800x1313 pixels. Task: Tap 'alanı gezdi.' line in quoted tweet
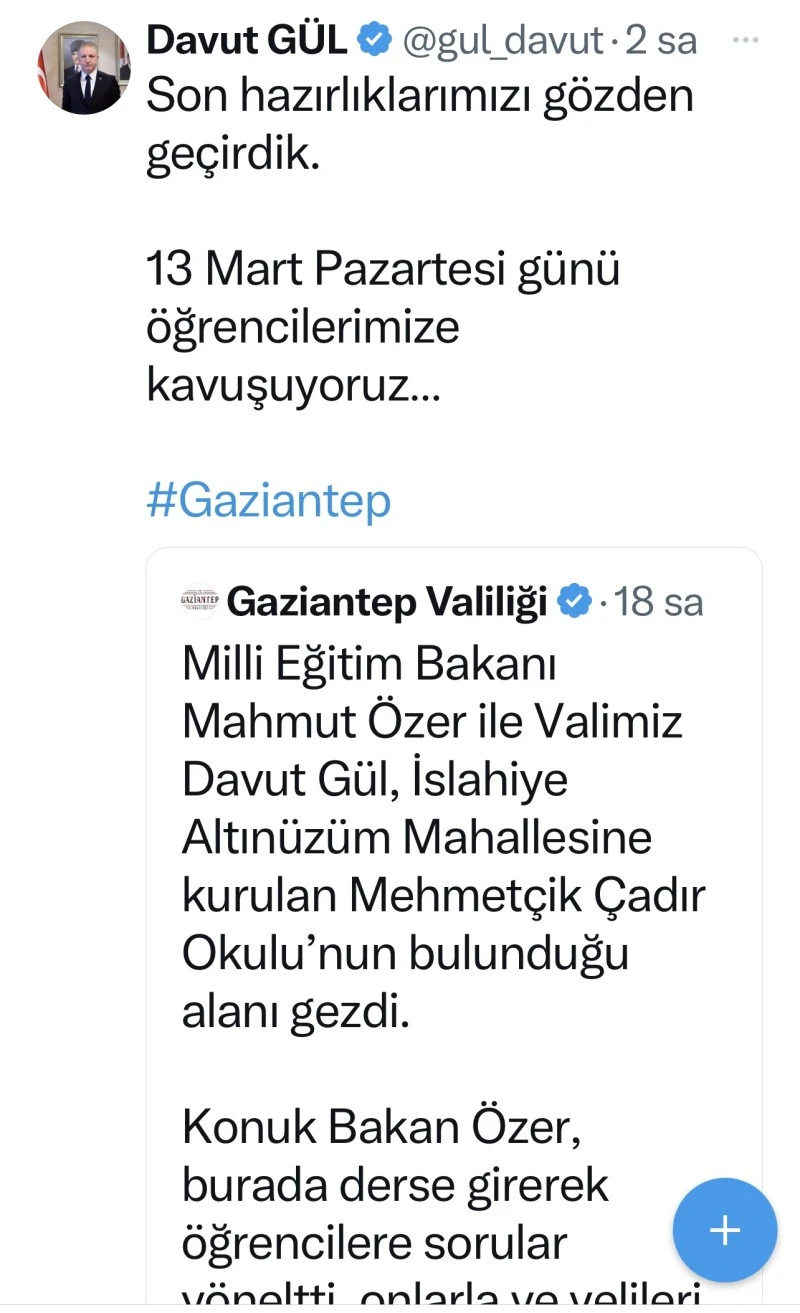296,1013
